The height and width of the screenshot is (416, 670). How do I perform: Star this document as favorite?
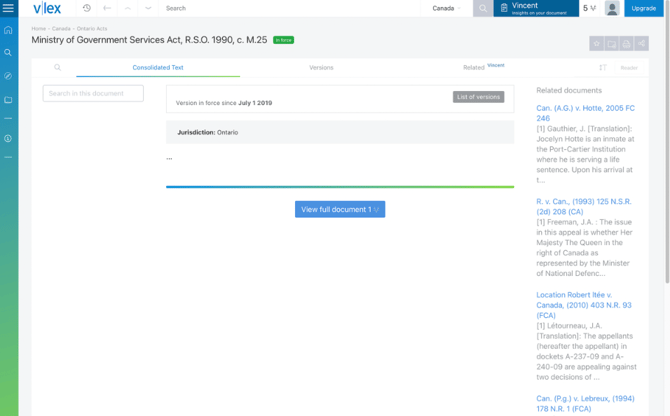[x=597, y=44]
